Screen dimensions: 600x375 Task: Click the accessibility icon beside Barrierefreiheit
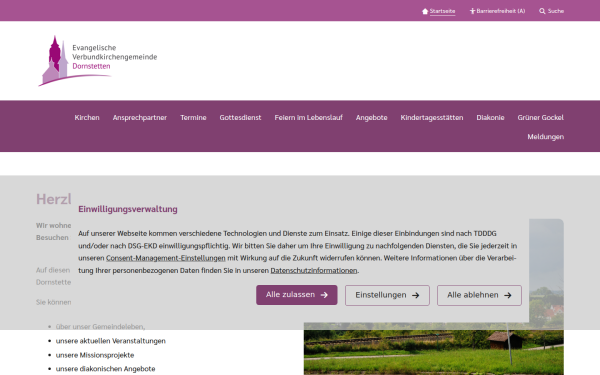coord(472,11)
